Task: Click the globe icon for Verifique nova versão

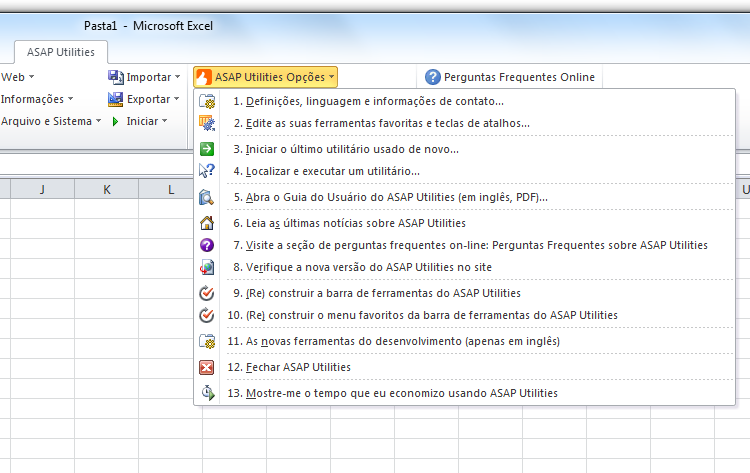Action: 207,267
